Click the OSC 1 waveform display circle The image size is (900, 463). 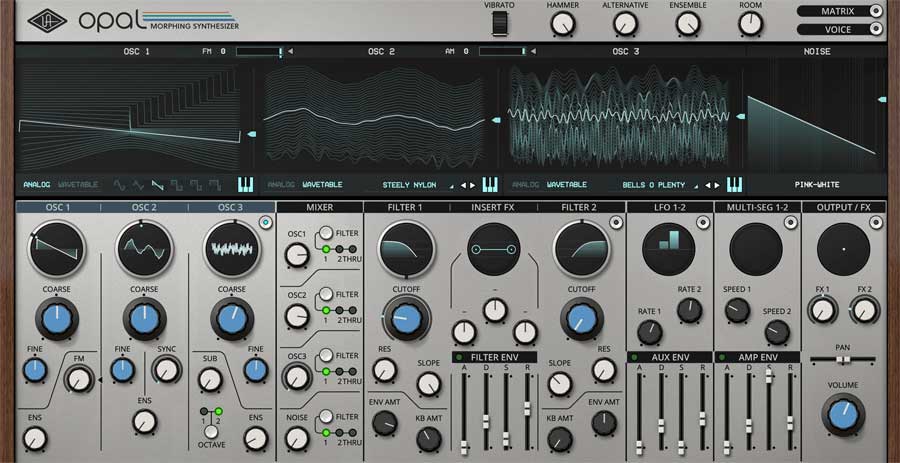point(56,249)
